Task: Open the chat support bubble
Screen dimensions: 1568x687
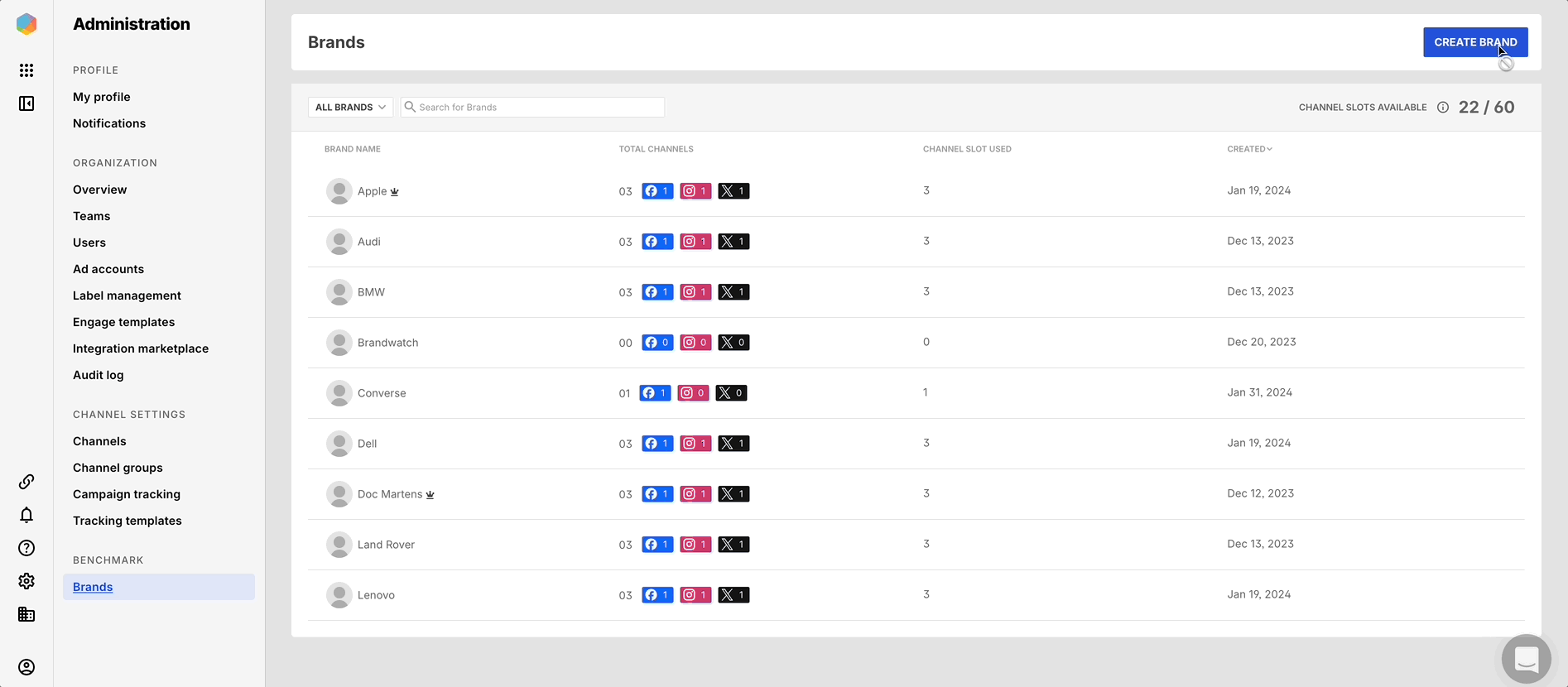Action: pos(1527,659)
